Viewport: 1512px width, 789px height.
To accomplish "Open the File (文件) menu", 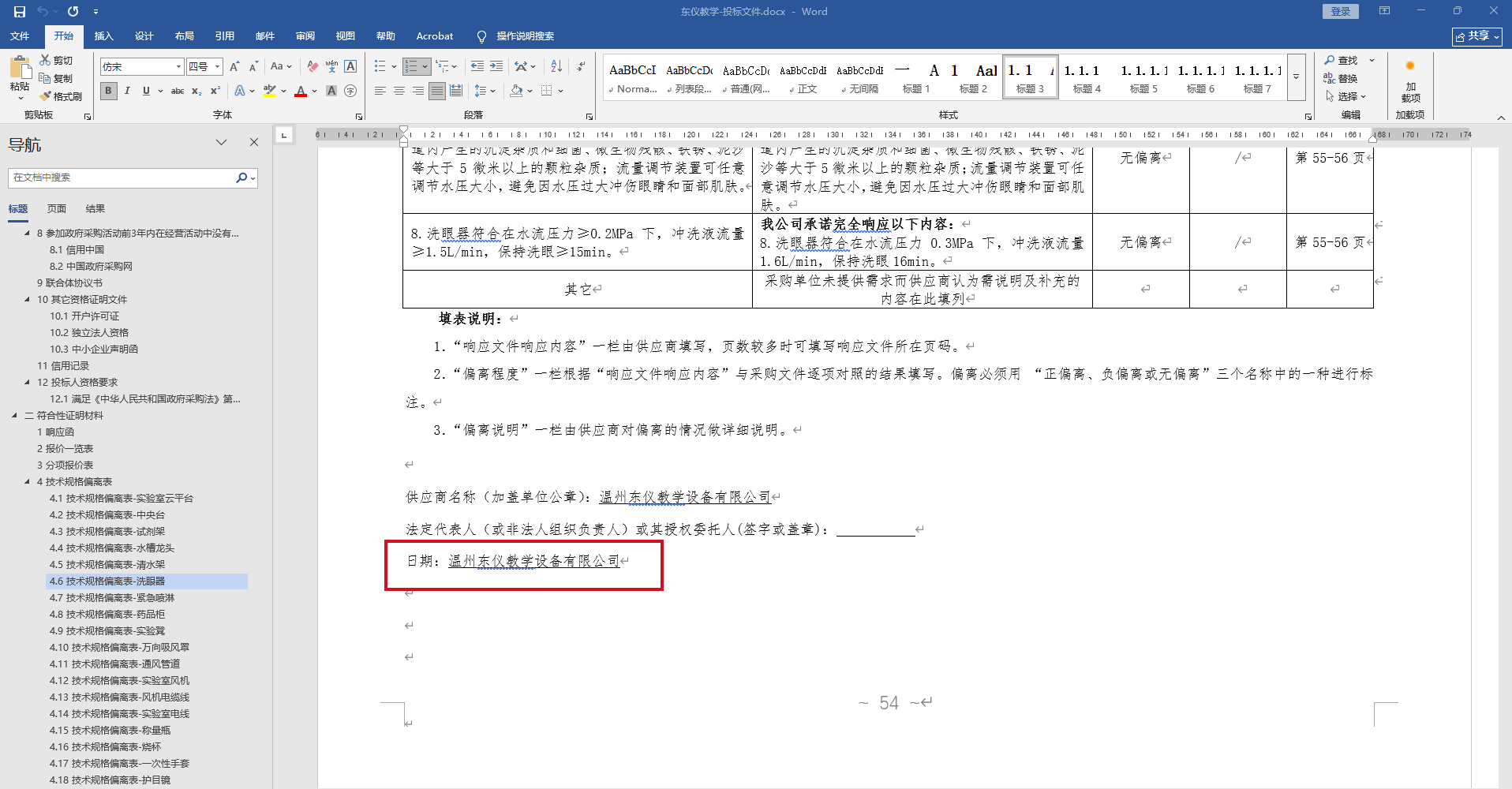I will pyautogui.click(x=20, y=36).
